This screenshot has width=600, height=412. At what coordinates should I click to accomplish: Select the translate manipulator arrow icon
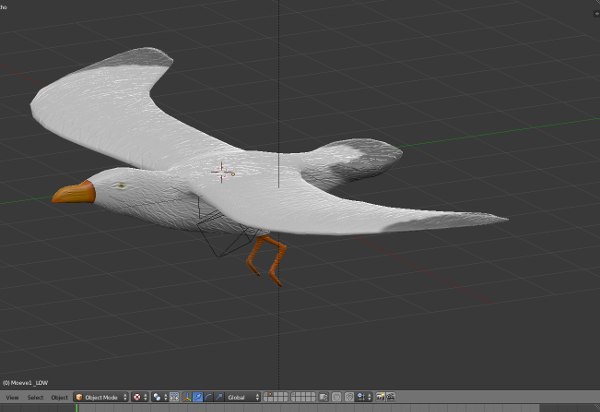click(x=197, y=397)
